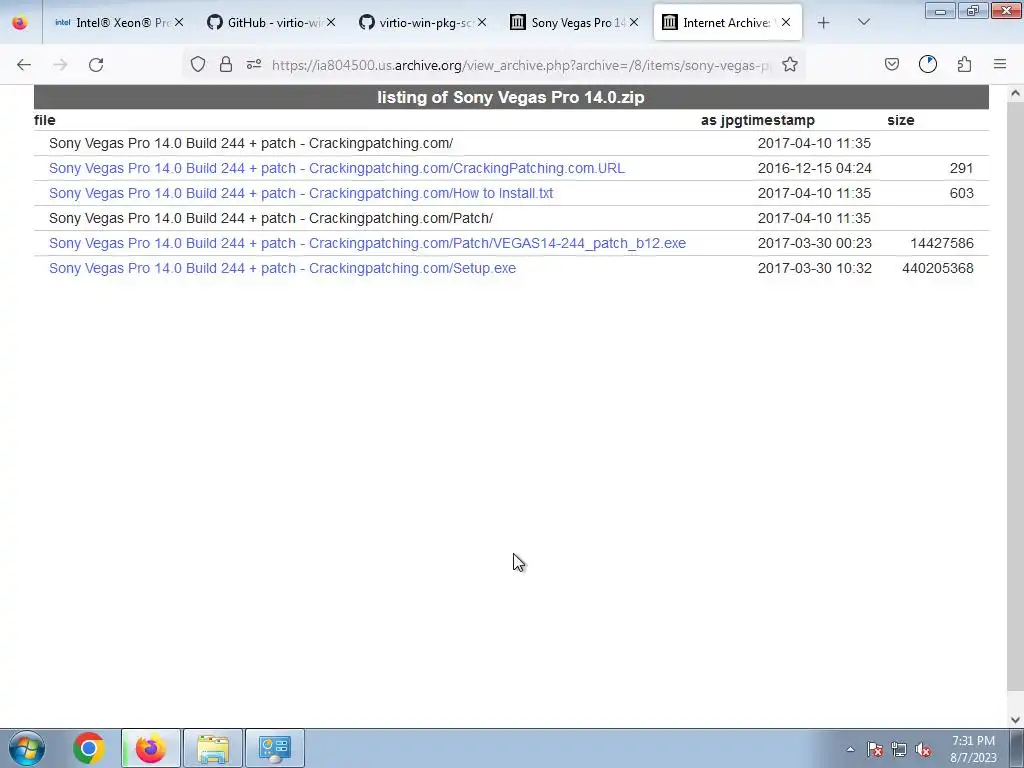Launch Chrome from the taskbar
This screenshot has height=768, width=1024.
point(89,748)
